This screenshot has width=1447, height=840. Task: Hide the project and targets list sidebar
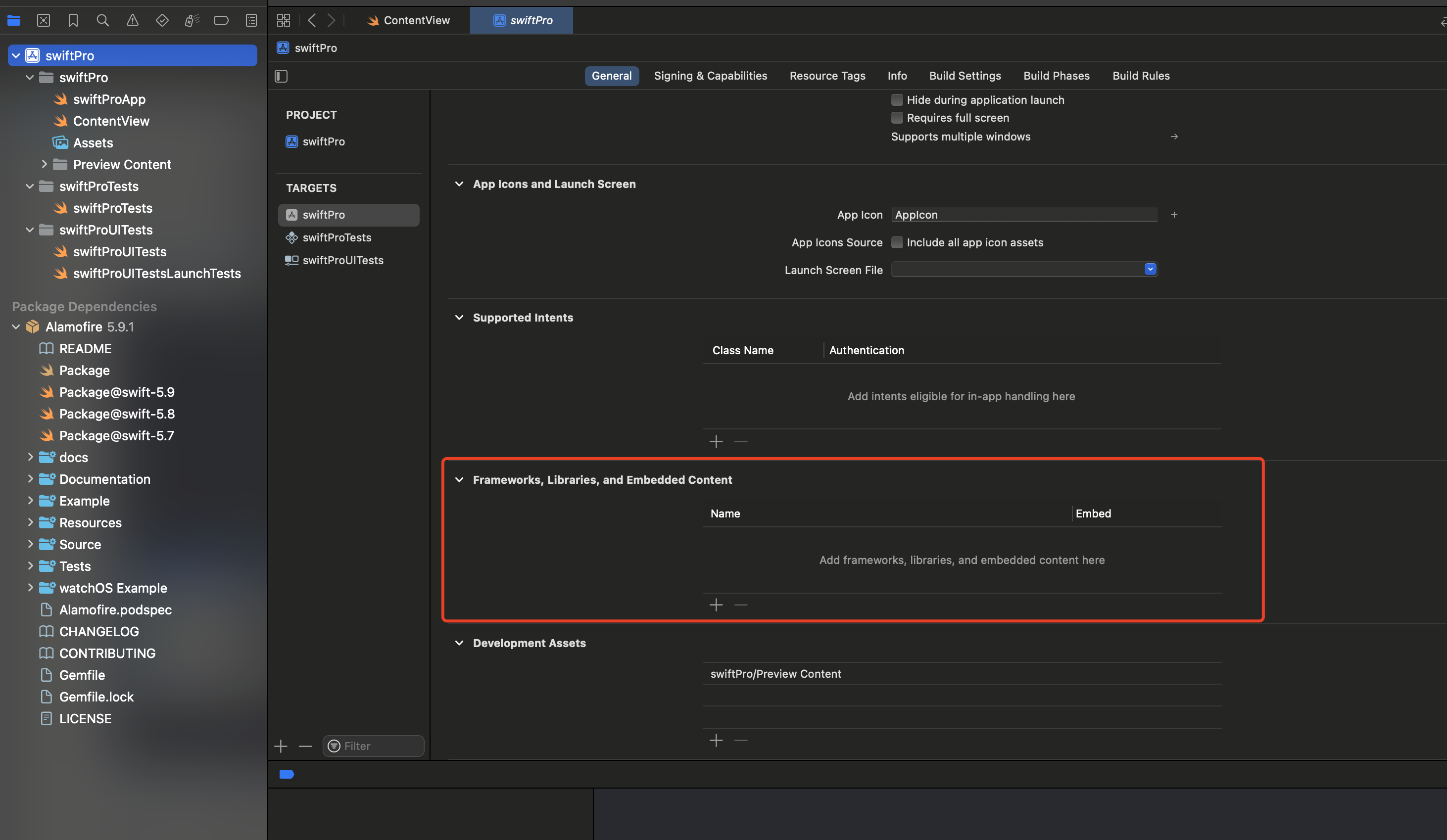(282, 76)
